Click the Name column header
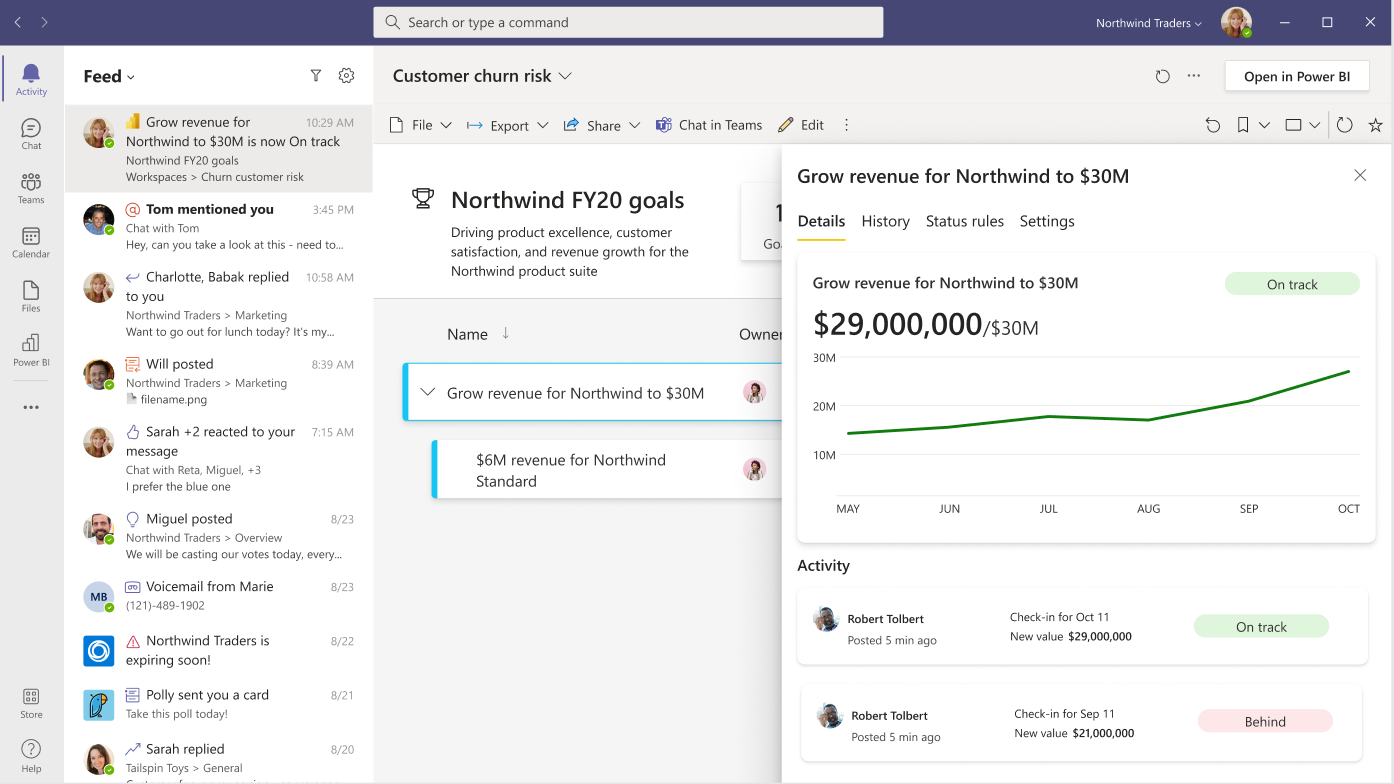The width and height of the screenshot is (1394, 784). pyautogui.click(x=467, y=334)
